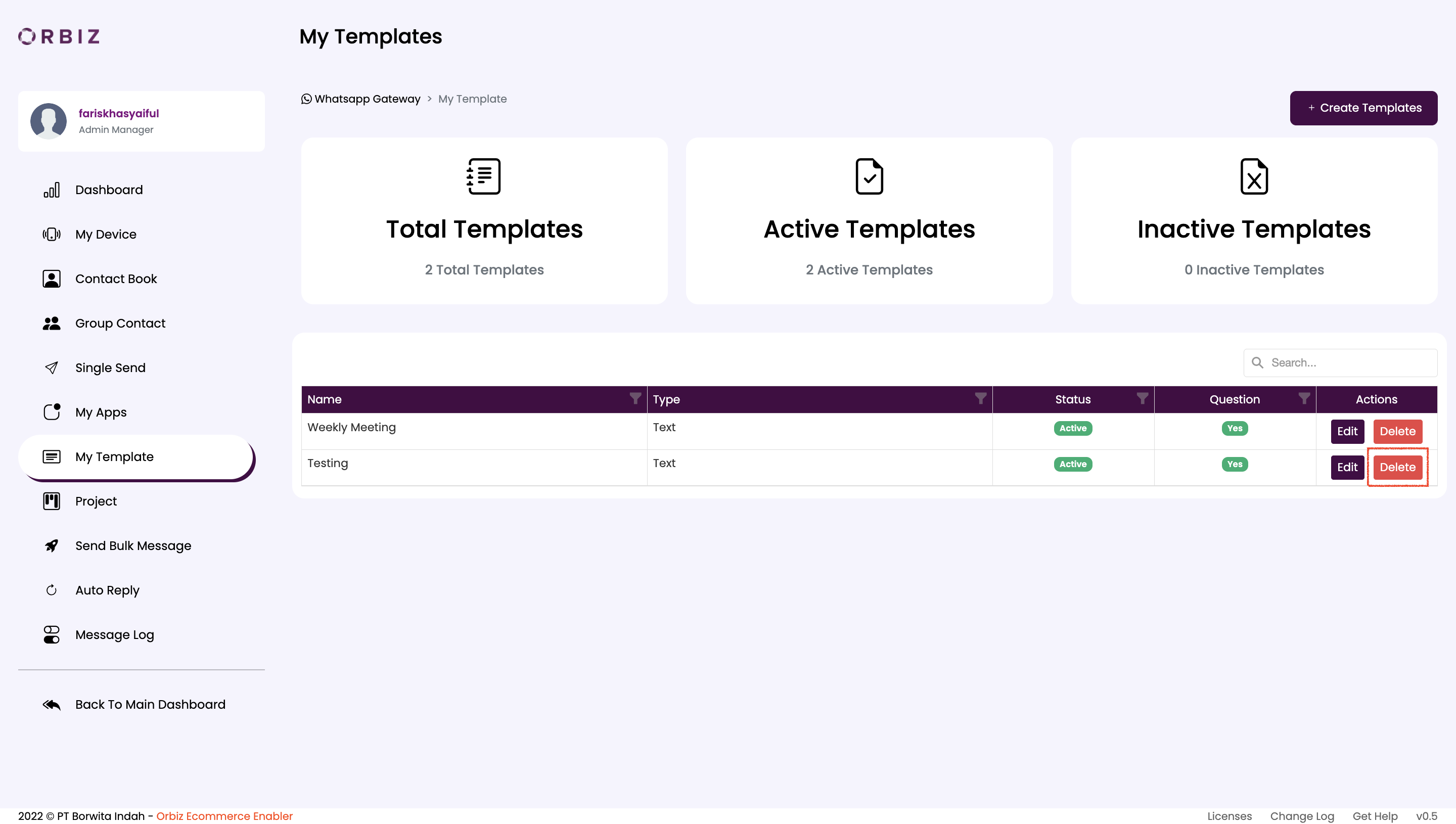Viewport: 1456px width, 824px height.
Task: Click the Send Bulk Message rocket icon
Action: click(52, 545)
